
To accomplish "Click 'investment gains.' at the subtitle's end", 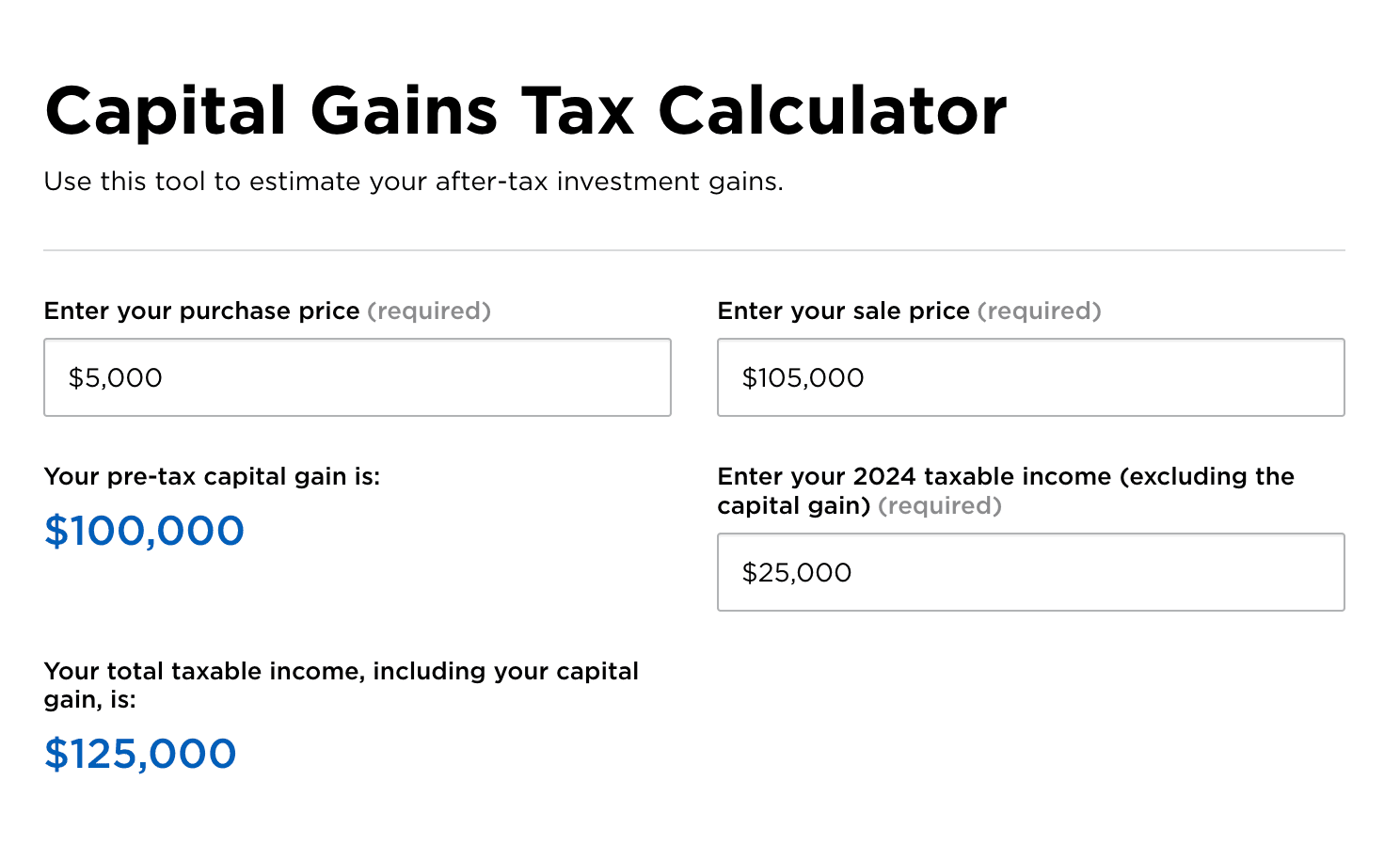I will pyautogui.click(x=671, y=182).
